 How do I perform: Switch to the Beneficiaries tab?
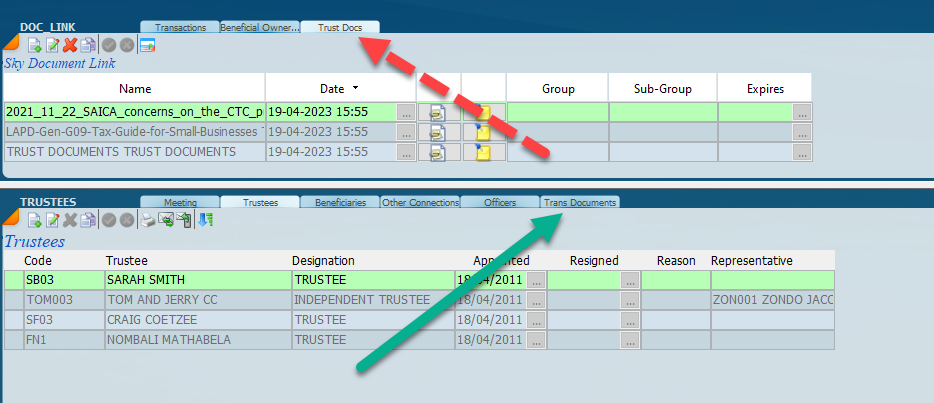click(340, 203)
